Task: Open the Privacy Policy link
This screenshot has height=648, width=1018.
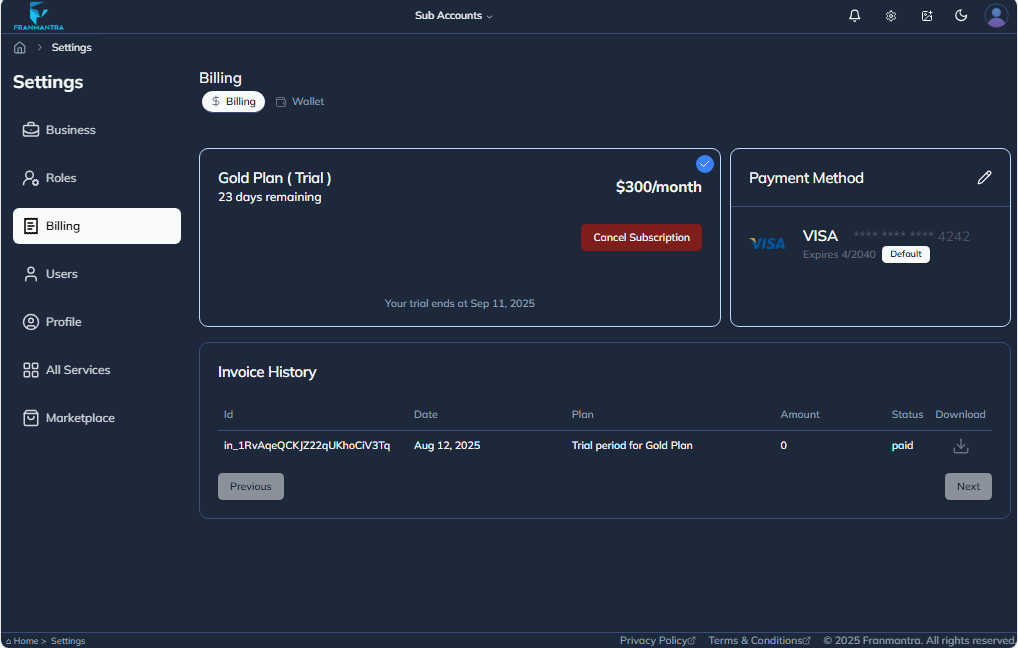Action: (x=656, y=640)
